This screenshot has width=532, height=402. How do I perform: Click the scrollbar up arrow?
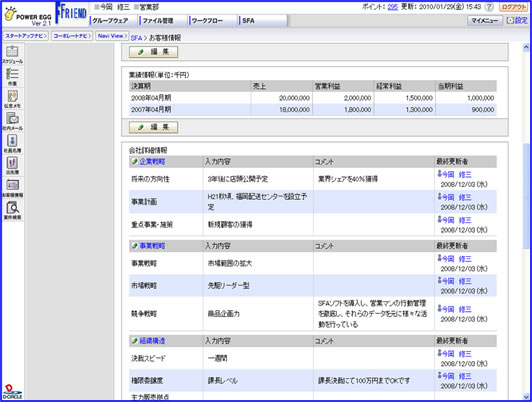(x=526, y=47)
